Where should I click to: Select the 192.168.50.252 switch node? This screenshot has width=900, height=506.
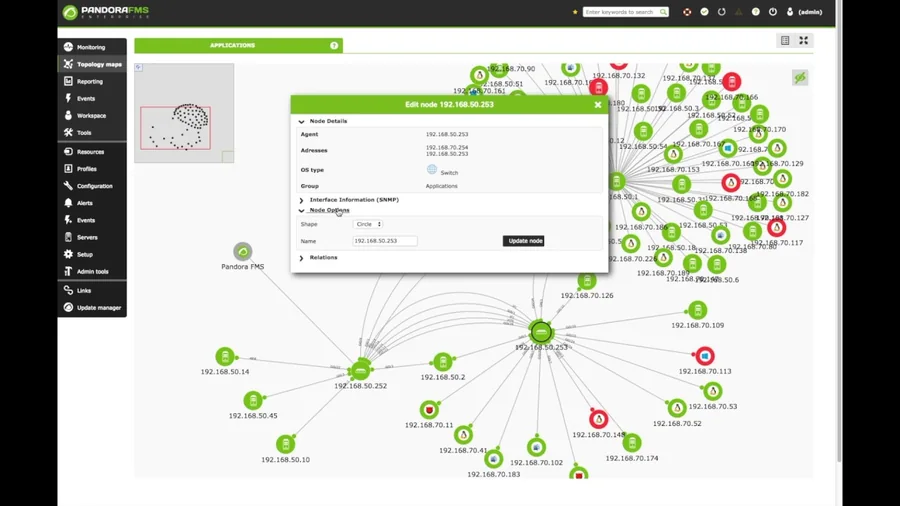[360, 371]
